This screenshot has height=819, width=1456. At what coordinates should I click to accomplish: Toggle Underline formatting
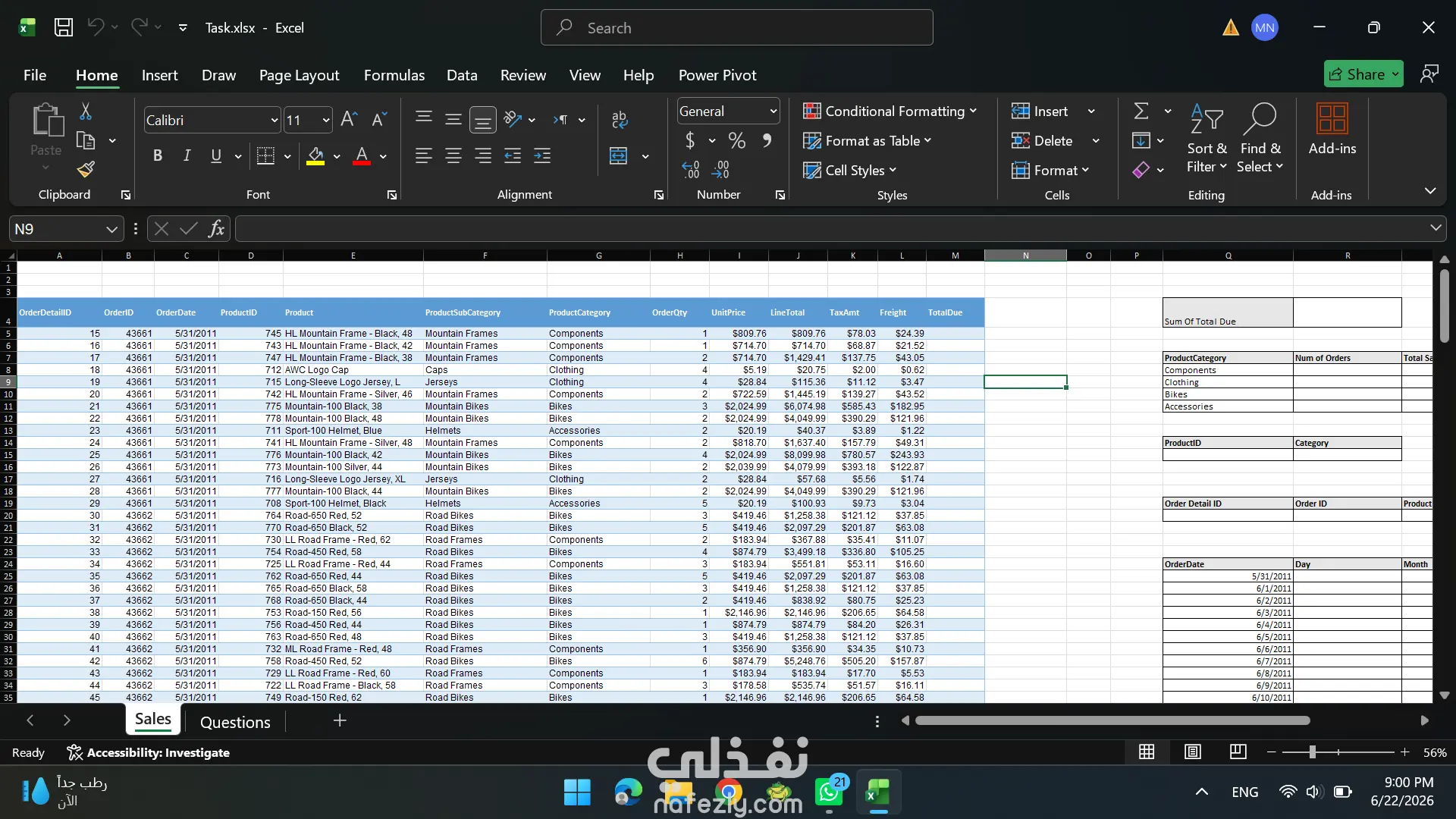click(216, 155)
